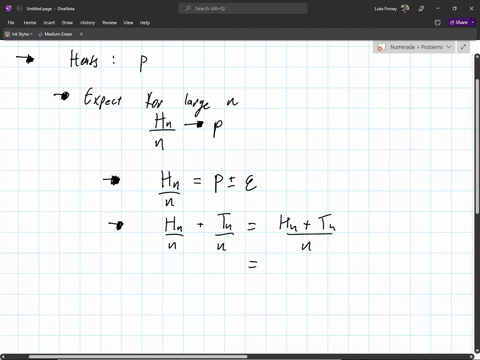480x360 pixels.
Task: Open the sticky notes feed icon
Action: 438,23
